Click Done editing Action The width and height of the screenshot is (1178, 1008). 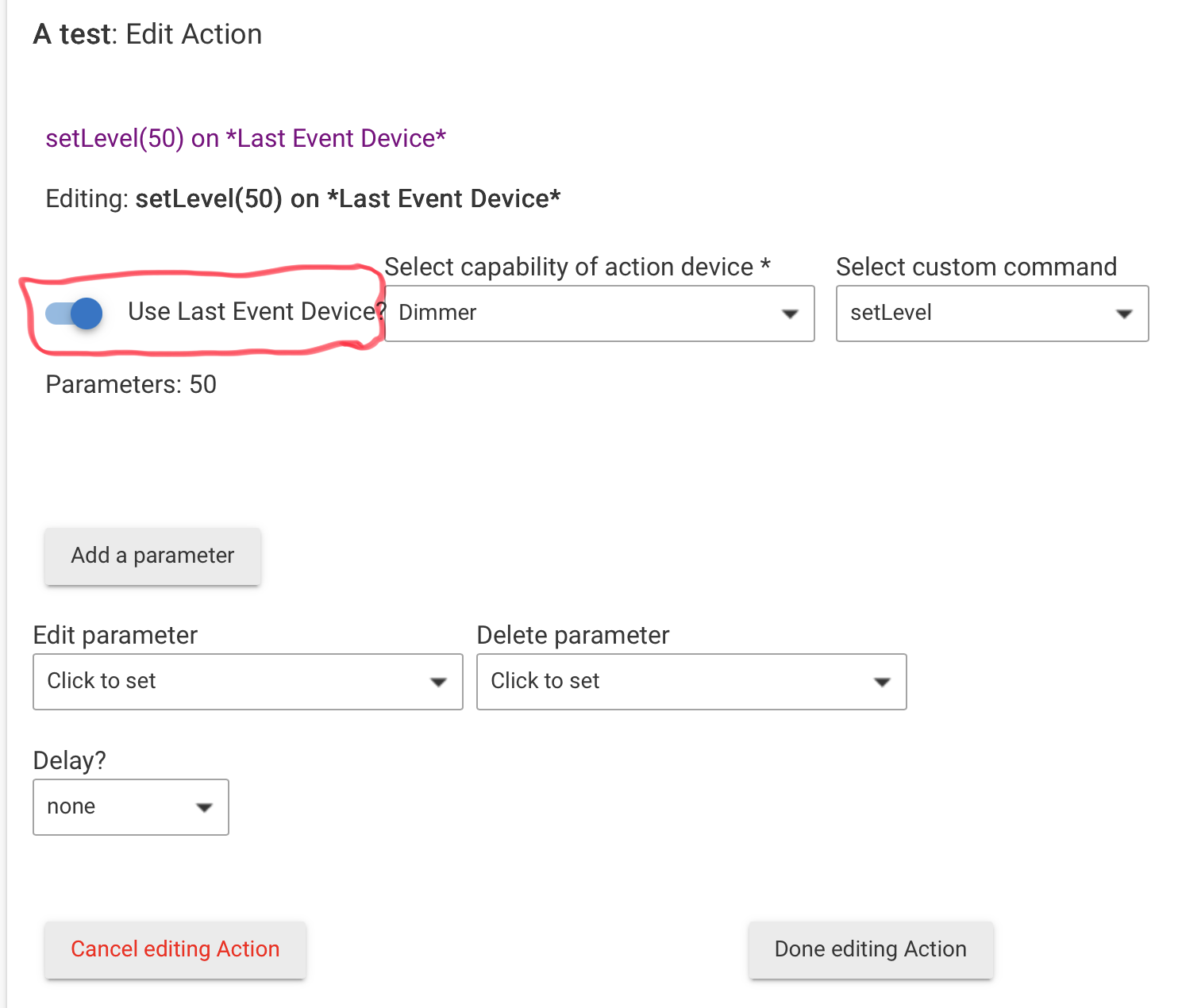[870, 950]
